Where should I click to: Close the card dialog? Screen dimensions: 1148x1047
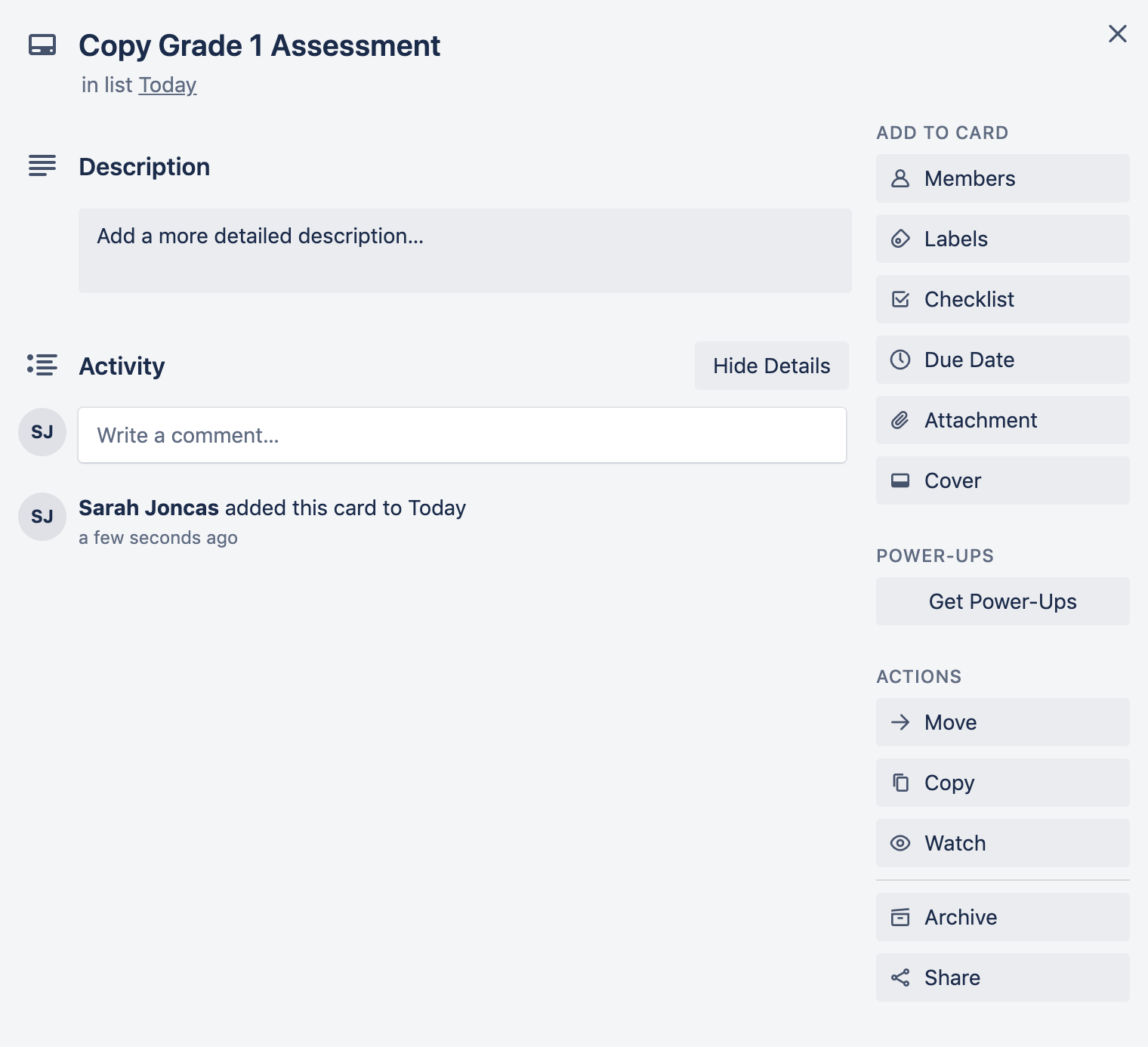point(1117,33)
